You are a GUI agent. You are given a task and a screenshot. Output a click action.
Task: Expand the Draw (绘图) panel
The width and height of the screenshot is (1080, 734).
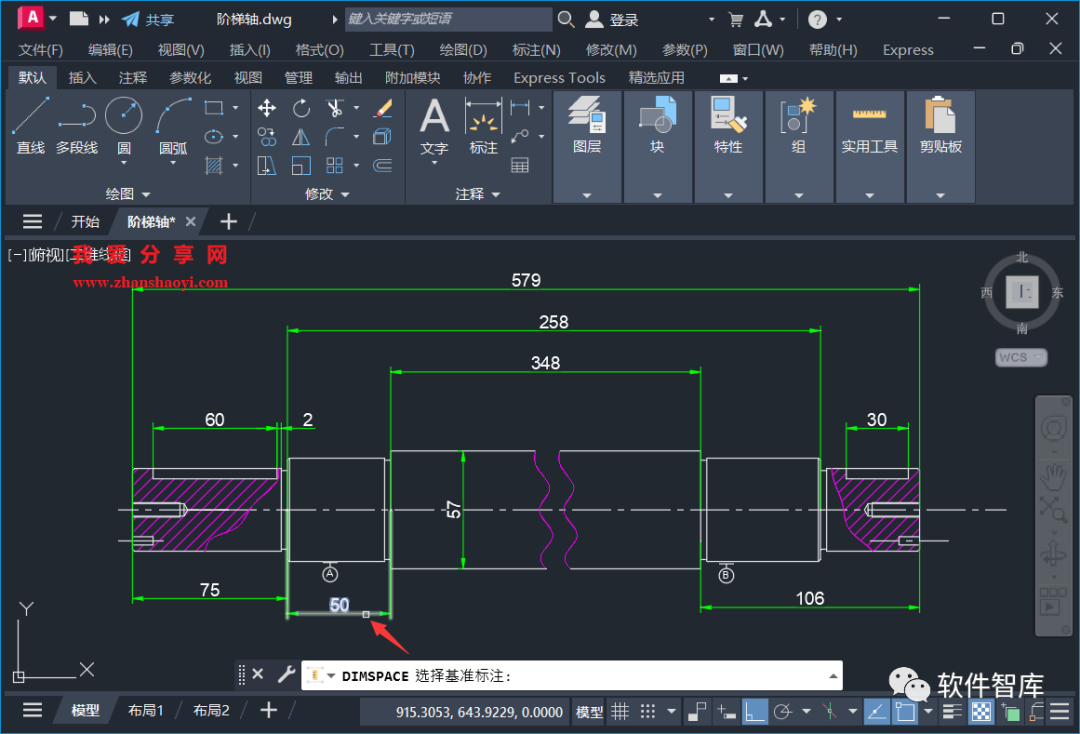tap(127, 194)
